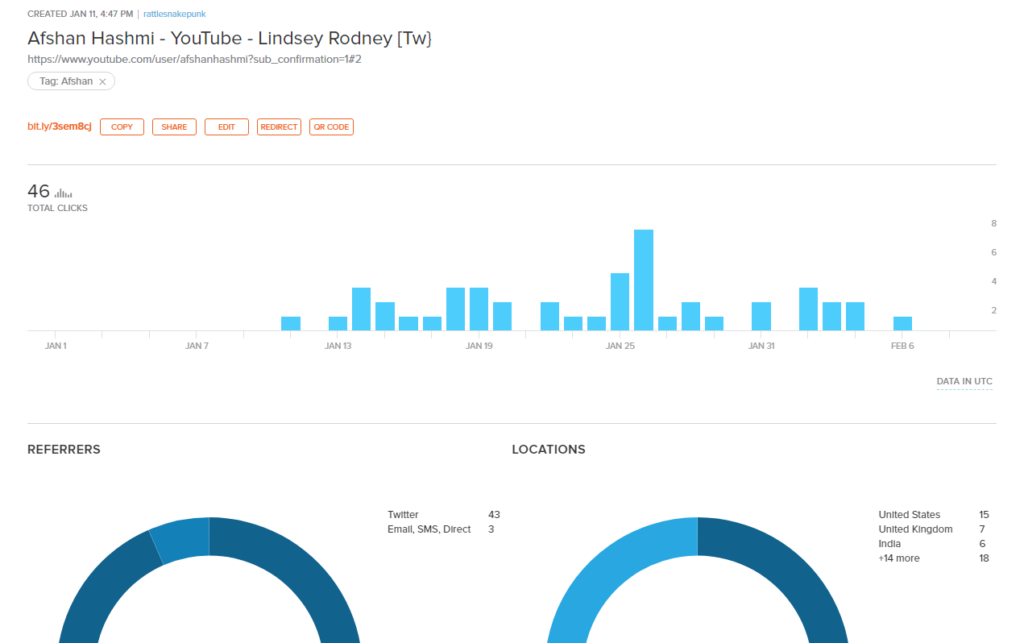
Task: Click the 46 total clicks count
Action: pyautogui.click(x=39, y=191)
